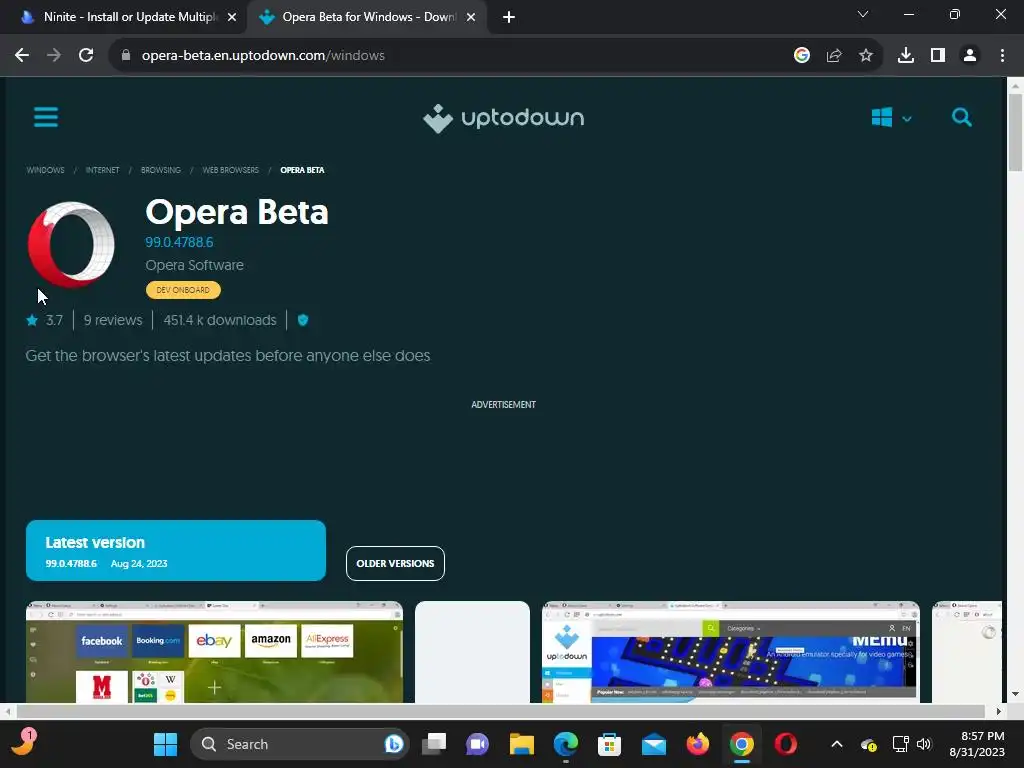
Task: Open the Uptodown hamburger menu
Action: click(46, 118)
